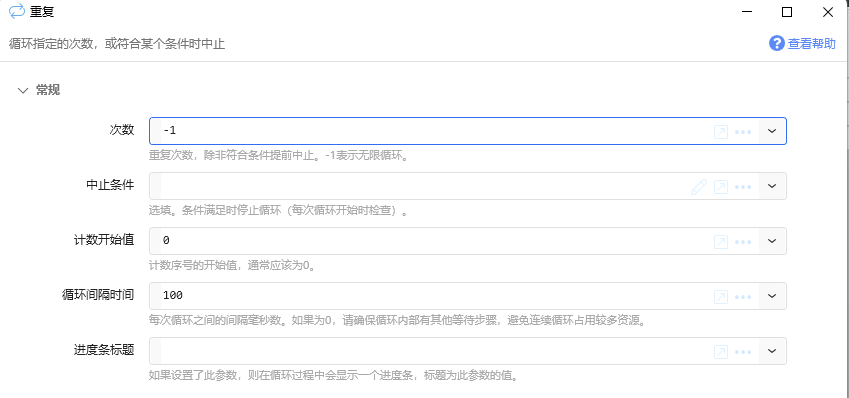Click the 进度条标题 field label
849x398 pixels.
[104, 350]
